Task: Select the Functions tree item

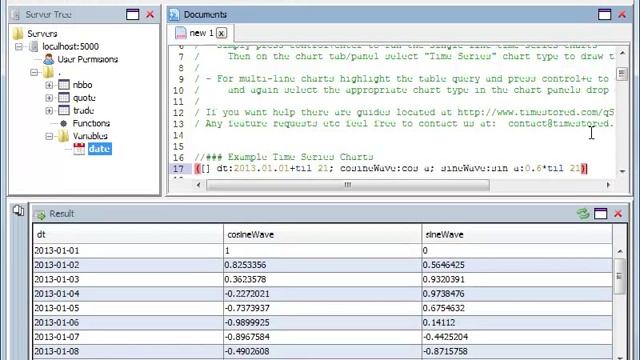Action: click(91, 123)
